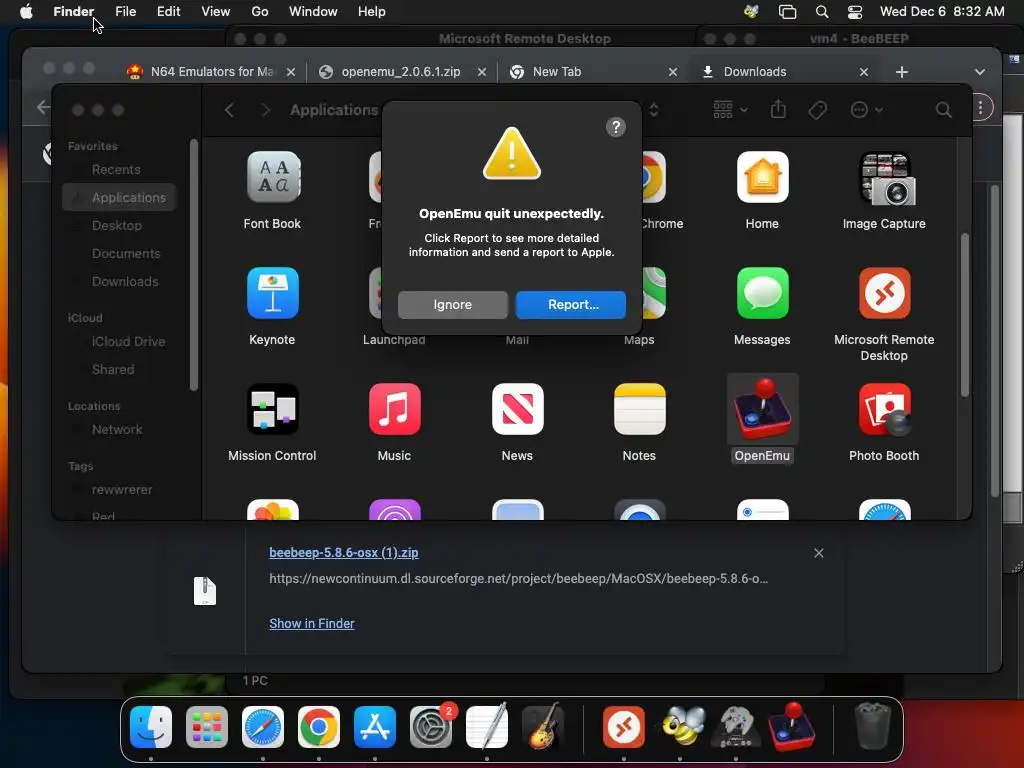The image size is (1024, 768).
Task: Open Chrome tab list chevron
Action: [980, 72]
